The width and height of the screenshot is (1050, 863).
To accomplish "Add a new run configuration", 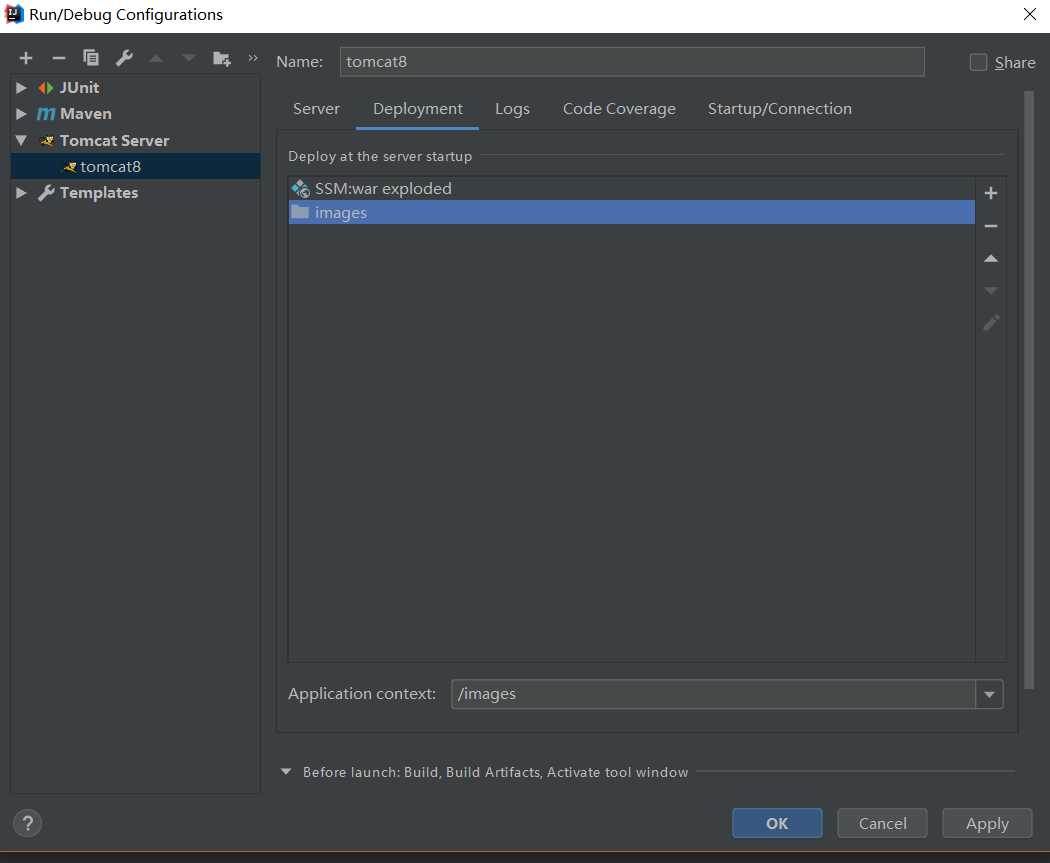I will pyautogui.click(x=26, y=58).
